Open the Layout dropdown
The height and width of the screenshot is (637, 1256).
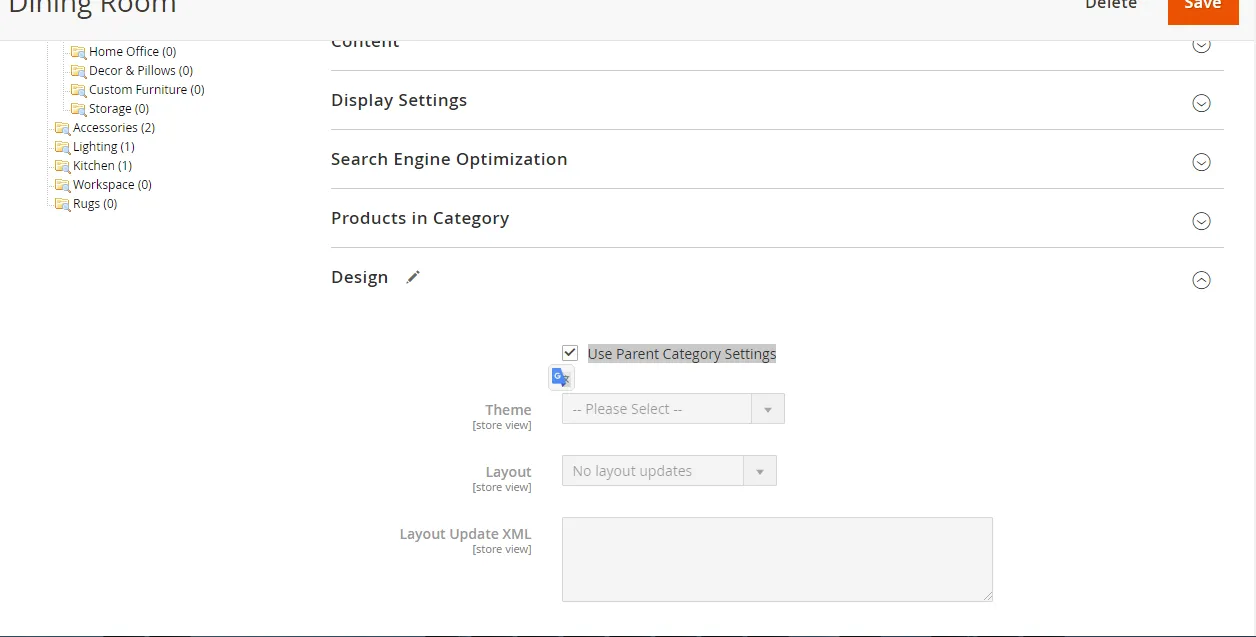[669, 471]
